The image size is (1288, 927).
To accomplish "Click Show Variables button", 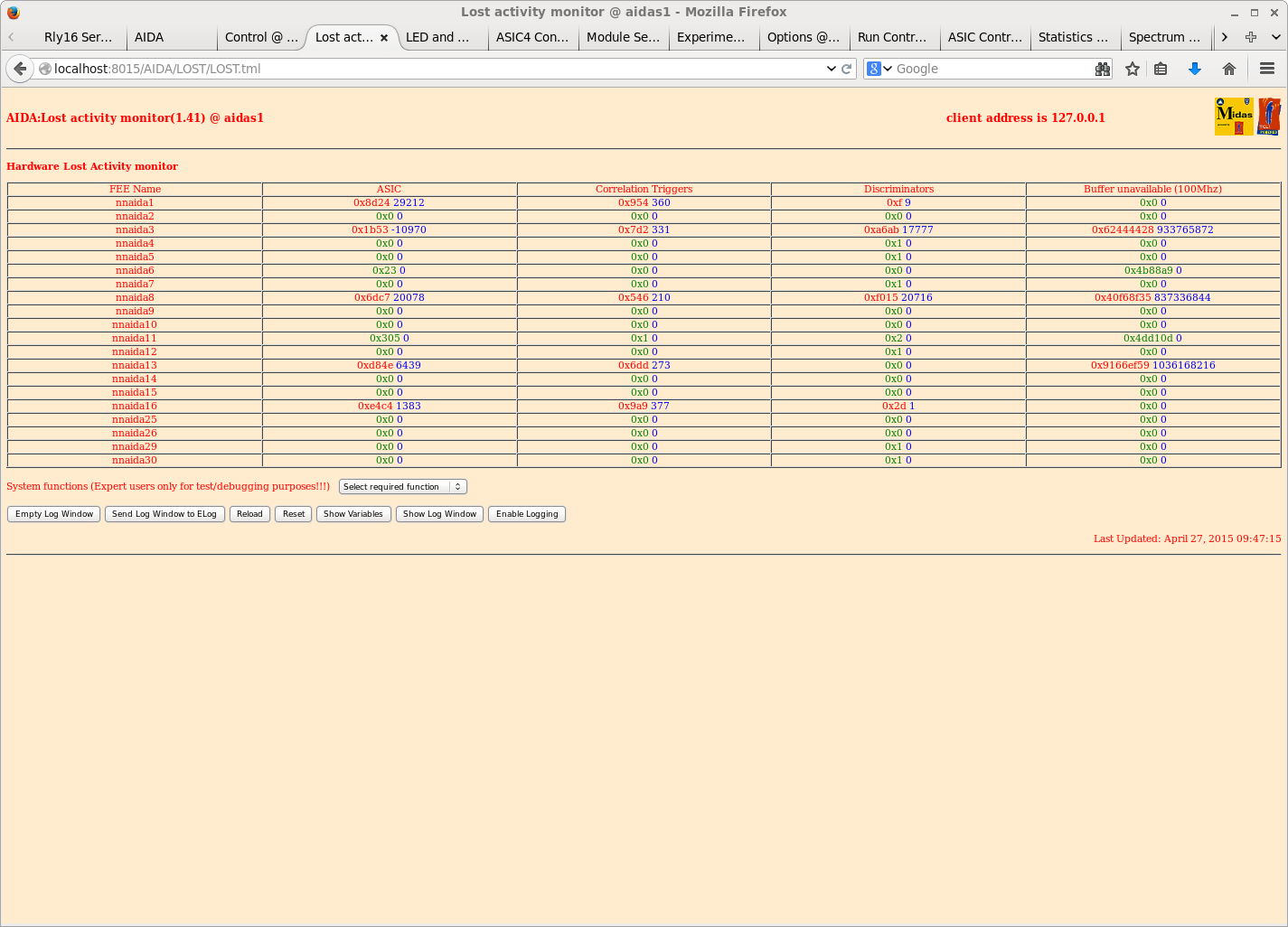I will click(353, 514).
